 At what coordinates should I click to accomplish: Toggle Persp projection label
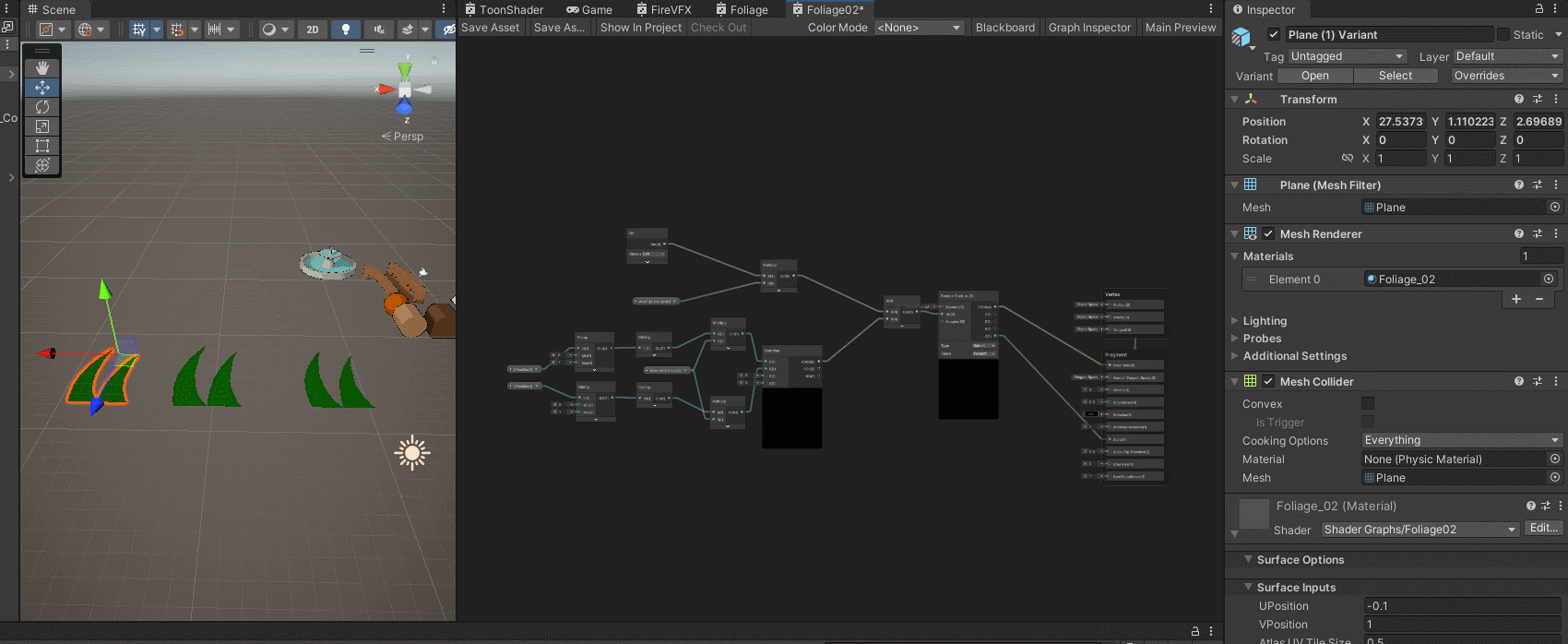pyautogui.click(x=403, y=137)
